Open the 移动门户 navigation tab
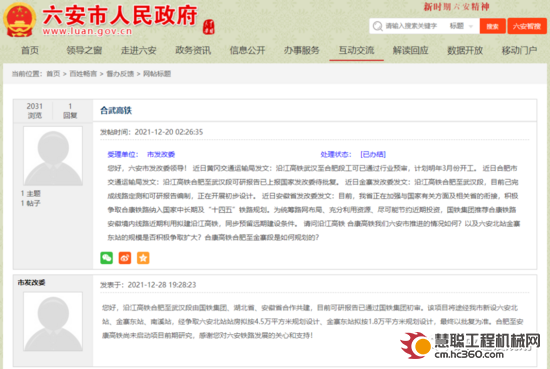Image resolution: width=550 pixels, height=369 pixels. 519,51
